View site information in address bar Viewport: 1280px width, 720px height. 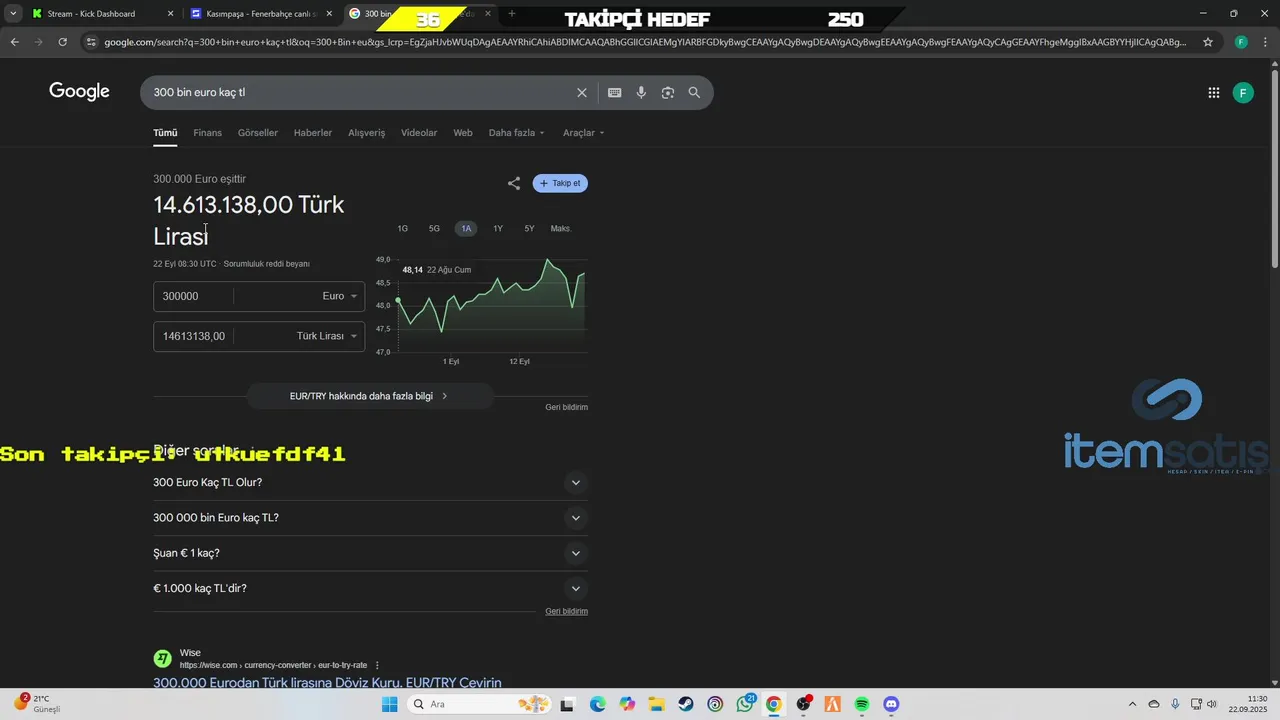pyautogui.click(x=91, y=42)
